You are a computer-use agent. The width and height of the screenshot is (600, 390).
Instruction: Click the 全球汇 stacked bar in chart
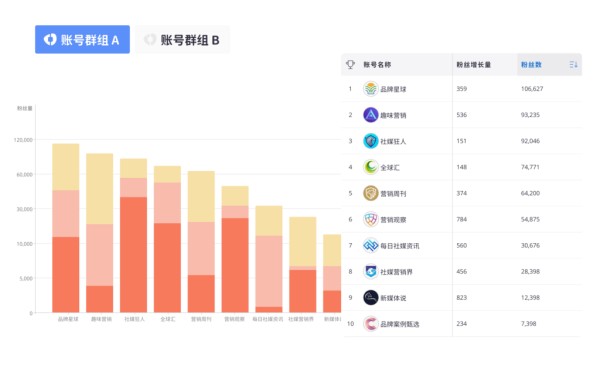click(x=167, y=239)
